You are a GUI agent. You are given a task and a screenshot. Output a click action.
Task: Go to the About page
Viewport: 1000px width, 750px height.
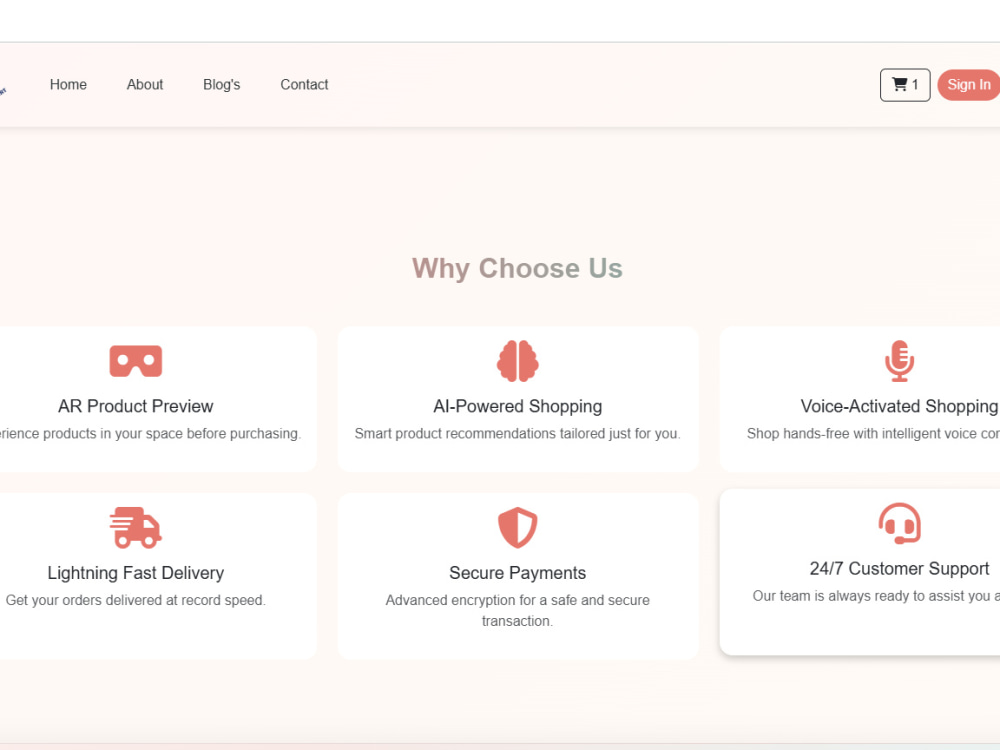tap(145, 85)
